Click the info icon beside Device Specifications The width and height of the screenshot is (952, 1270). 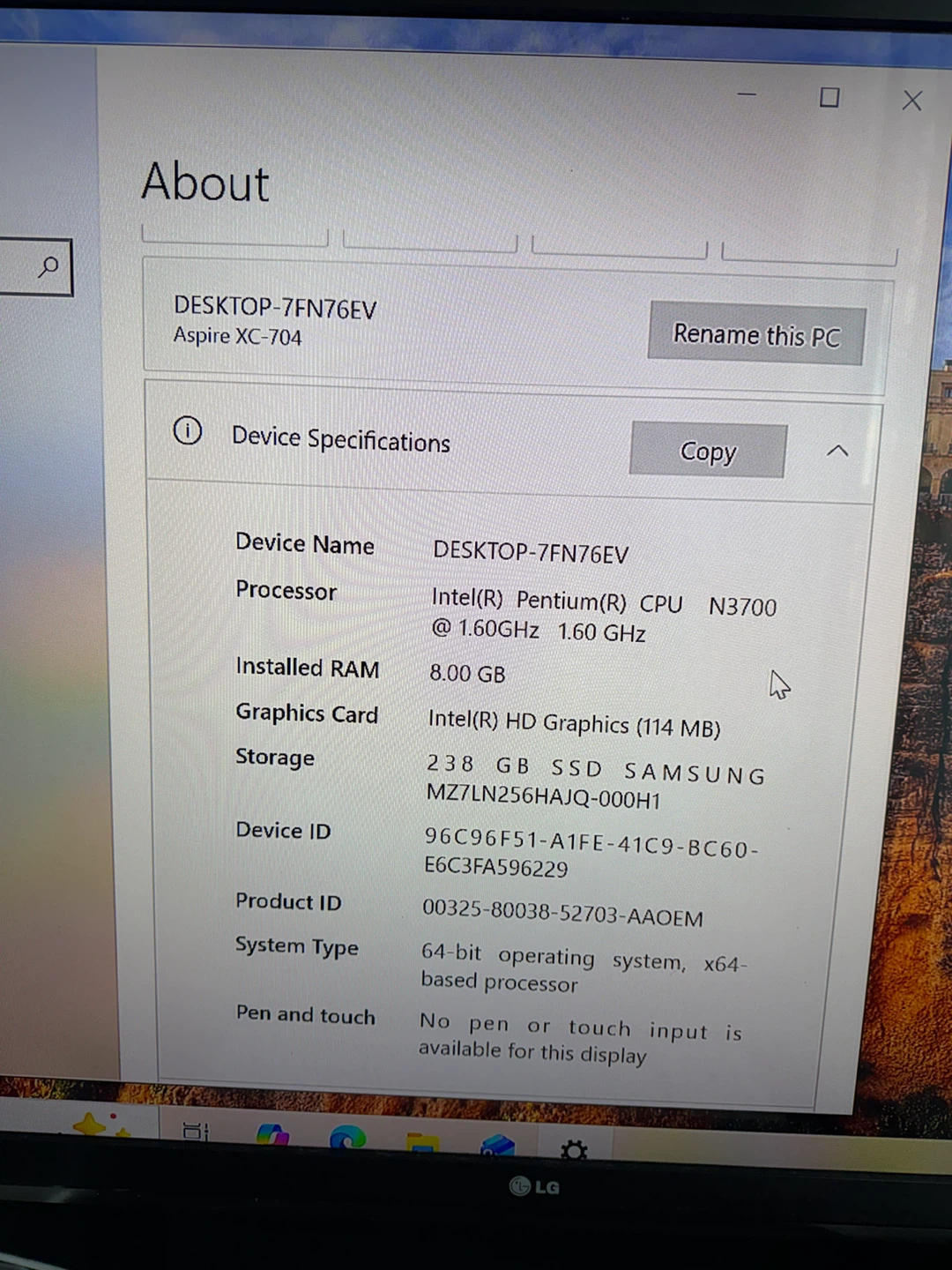[x=187, y=431]
